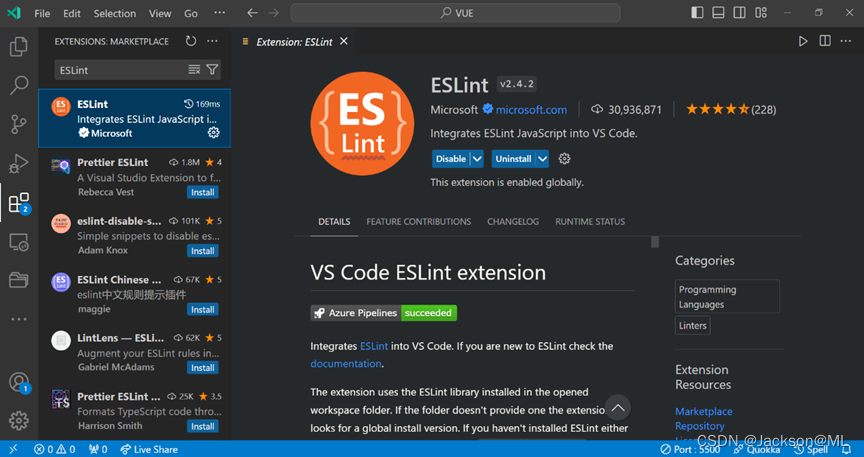Open Manage gear in activity bar

19,421
